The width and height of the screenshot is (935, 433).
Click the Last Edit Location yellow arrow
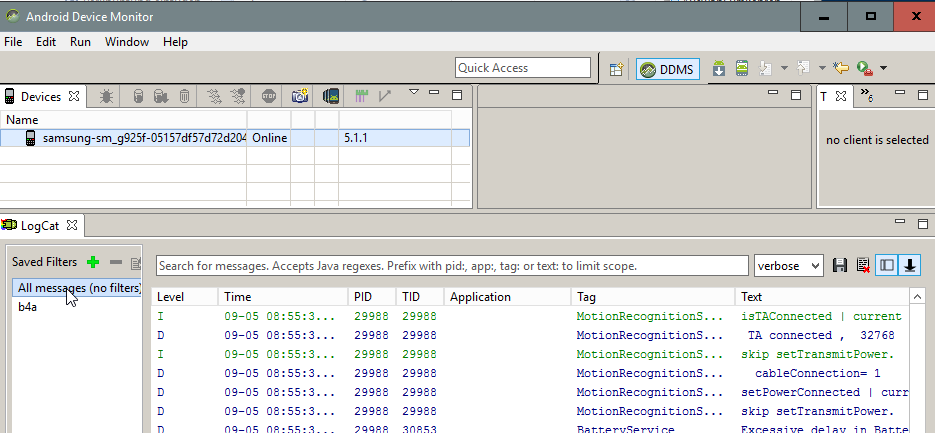(841, 69)
